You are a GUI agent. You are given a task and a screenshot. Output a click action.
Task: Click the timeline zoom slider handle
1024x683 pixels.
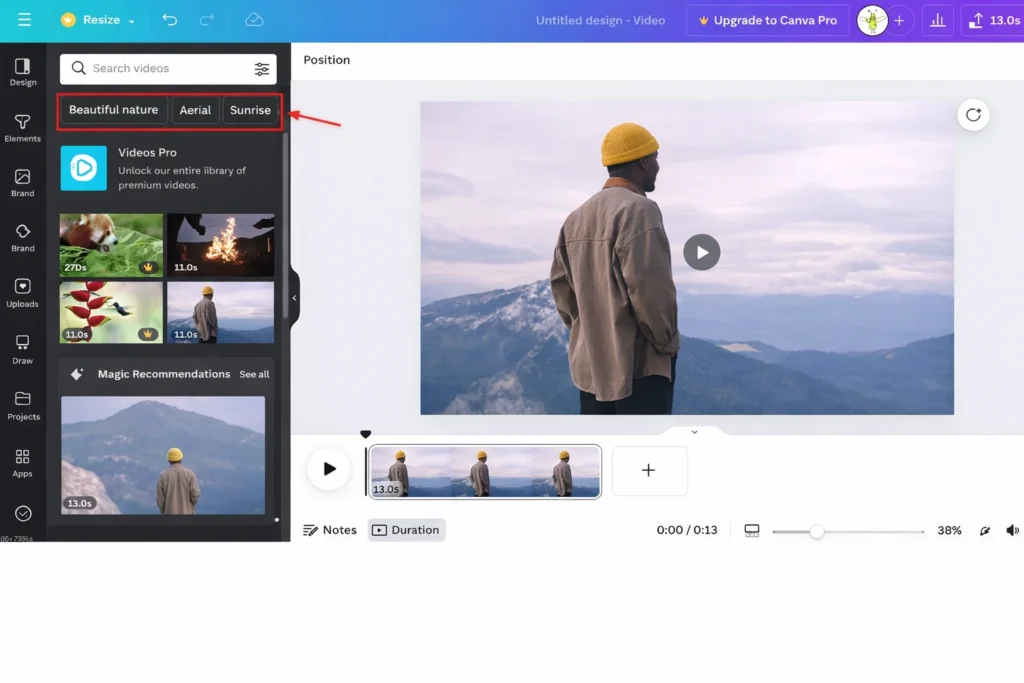(817, 532)
